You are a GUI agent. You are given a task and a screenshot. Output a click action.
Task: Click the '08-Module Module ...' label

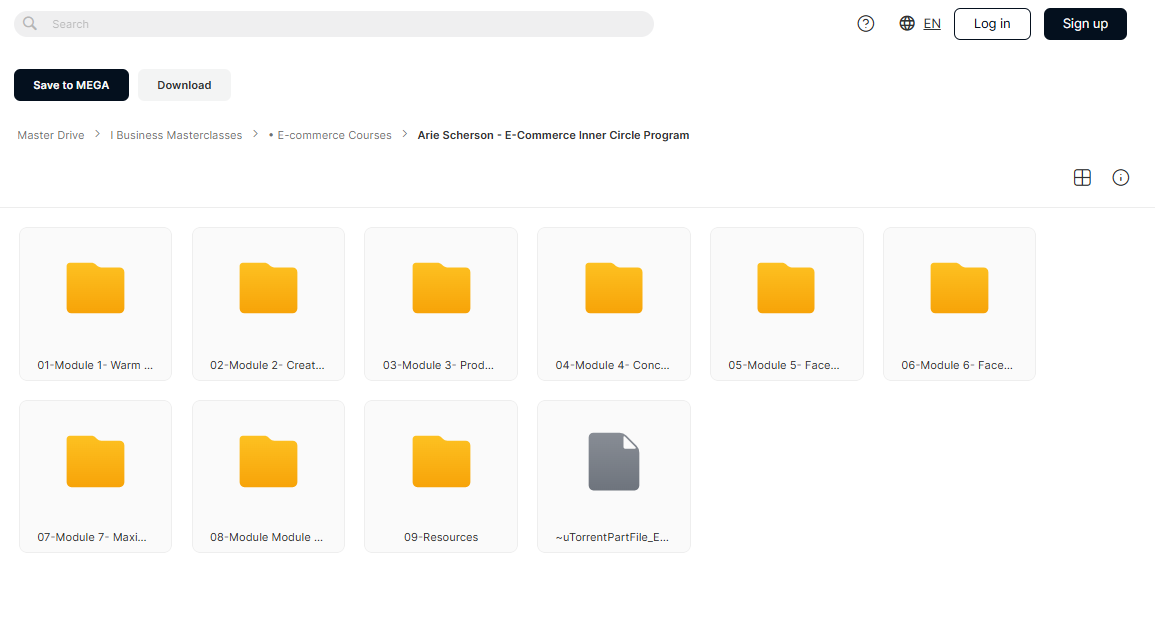pyautogui.click(x=267, y=537)
